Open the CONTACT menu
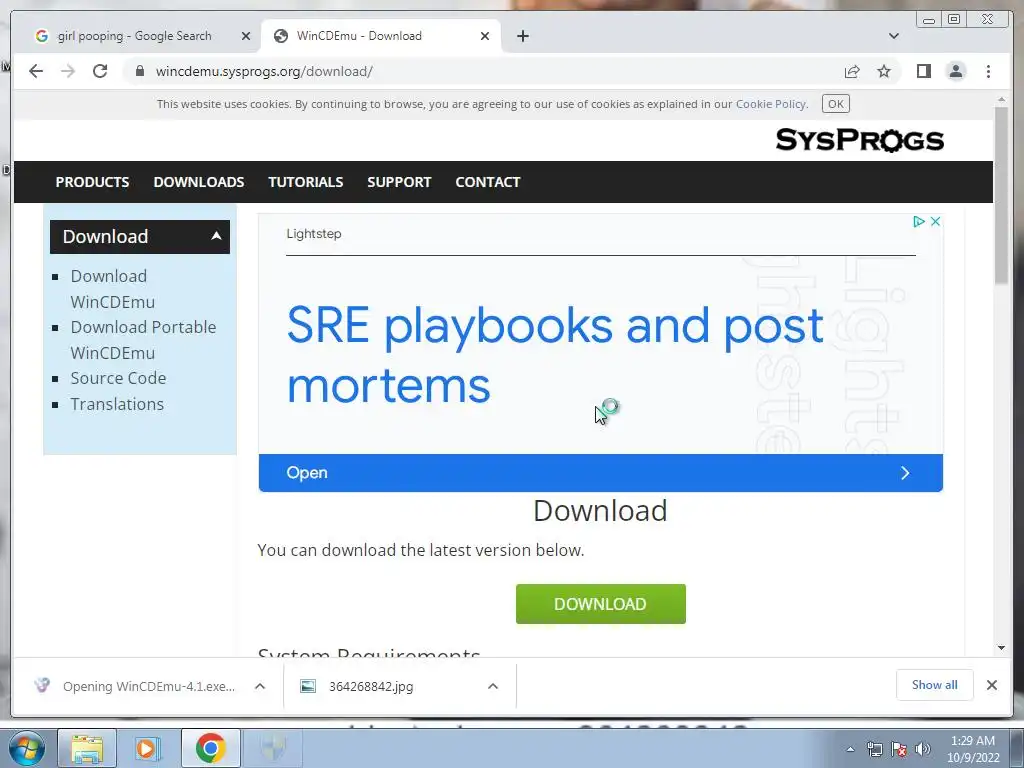Viewport: 1024px width, 768px height. point(488,182)
